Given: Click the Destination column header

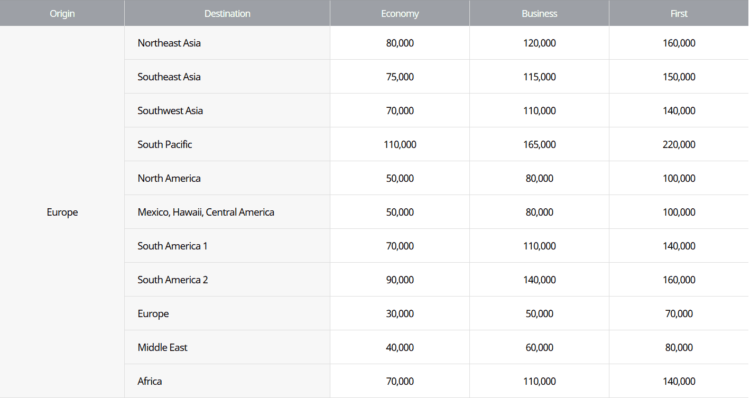Looking at the screenshot, I should click(x=227, y=13).
